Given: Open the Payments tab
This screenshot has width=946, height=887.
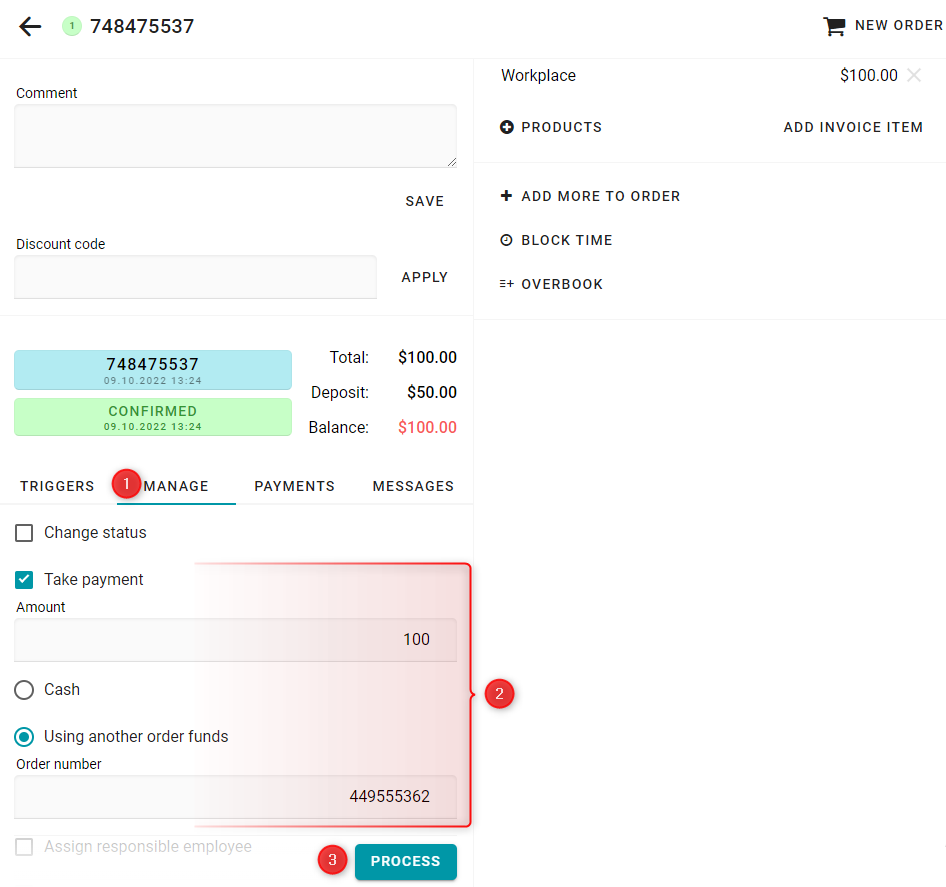Looking at the screenshot, I should click(x=294, y=486).
